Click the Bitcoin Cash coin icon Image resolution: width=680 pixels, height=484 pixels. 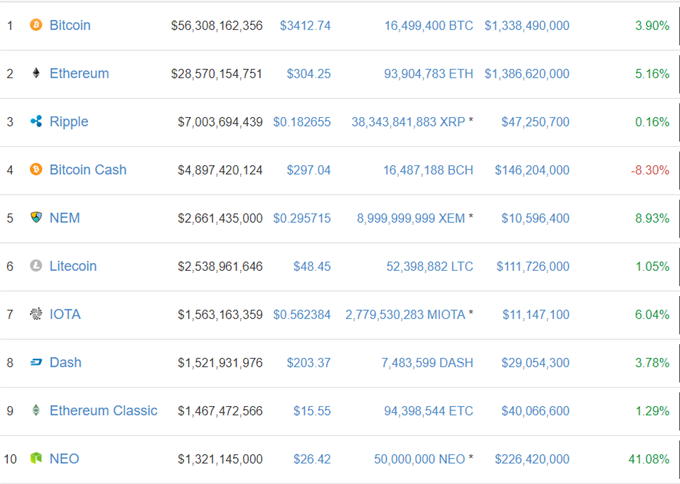pyautogui.click(x=36, y=169)
